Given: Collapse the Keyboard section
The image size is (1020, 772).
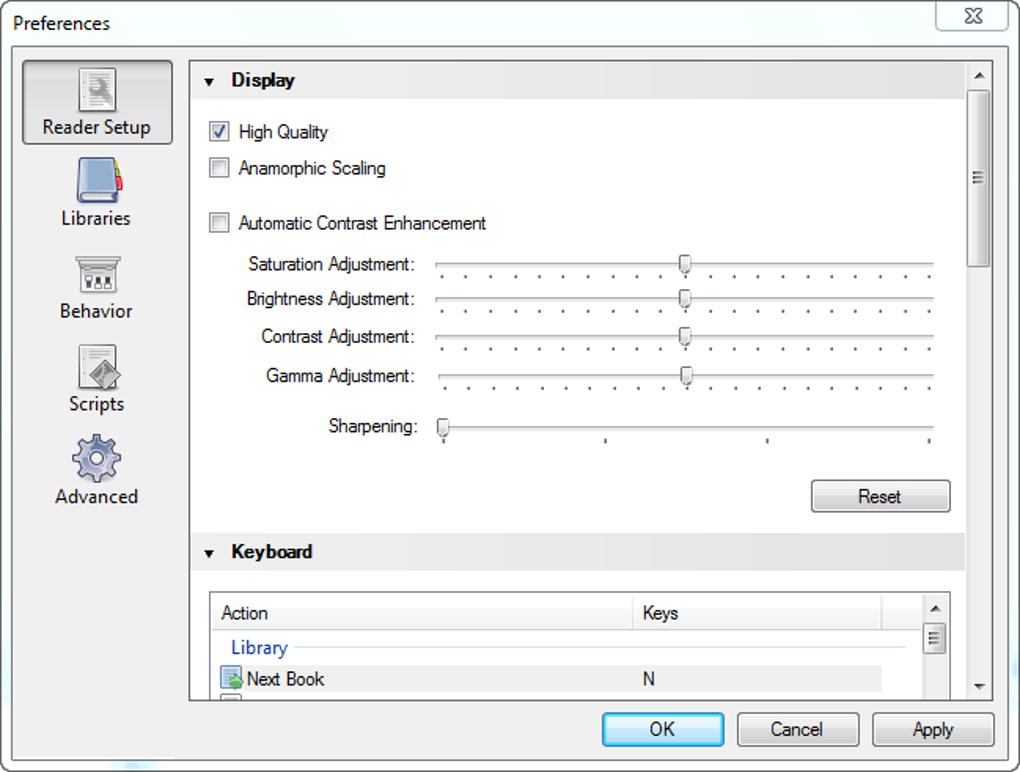Looking at the screenshot, I should tap(209, 553).
